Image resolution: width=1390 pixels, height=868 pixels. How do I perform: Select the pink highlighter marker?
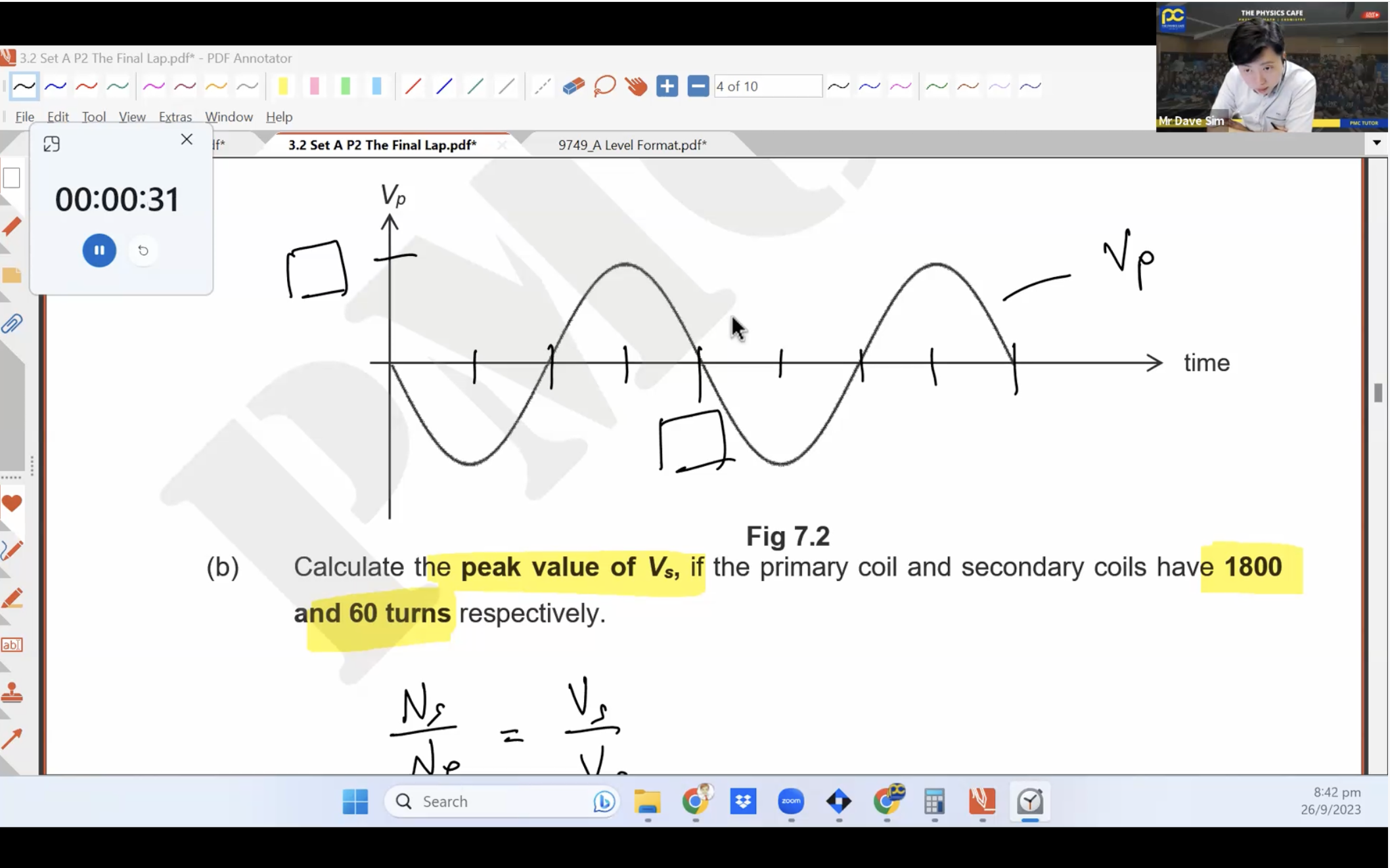click(315, 86)
